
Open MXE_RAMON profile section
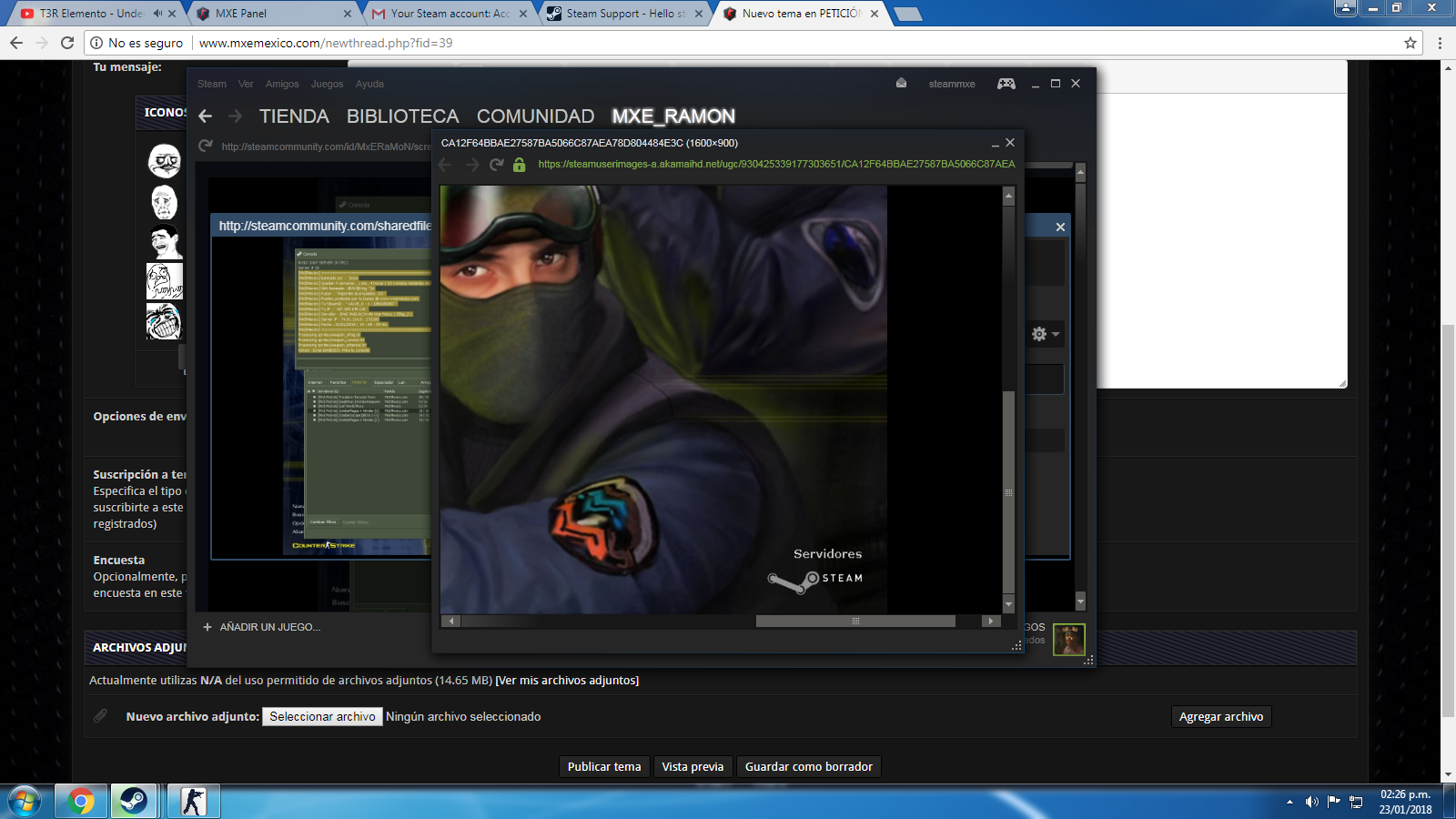coord(673,116)
